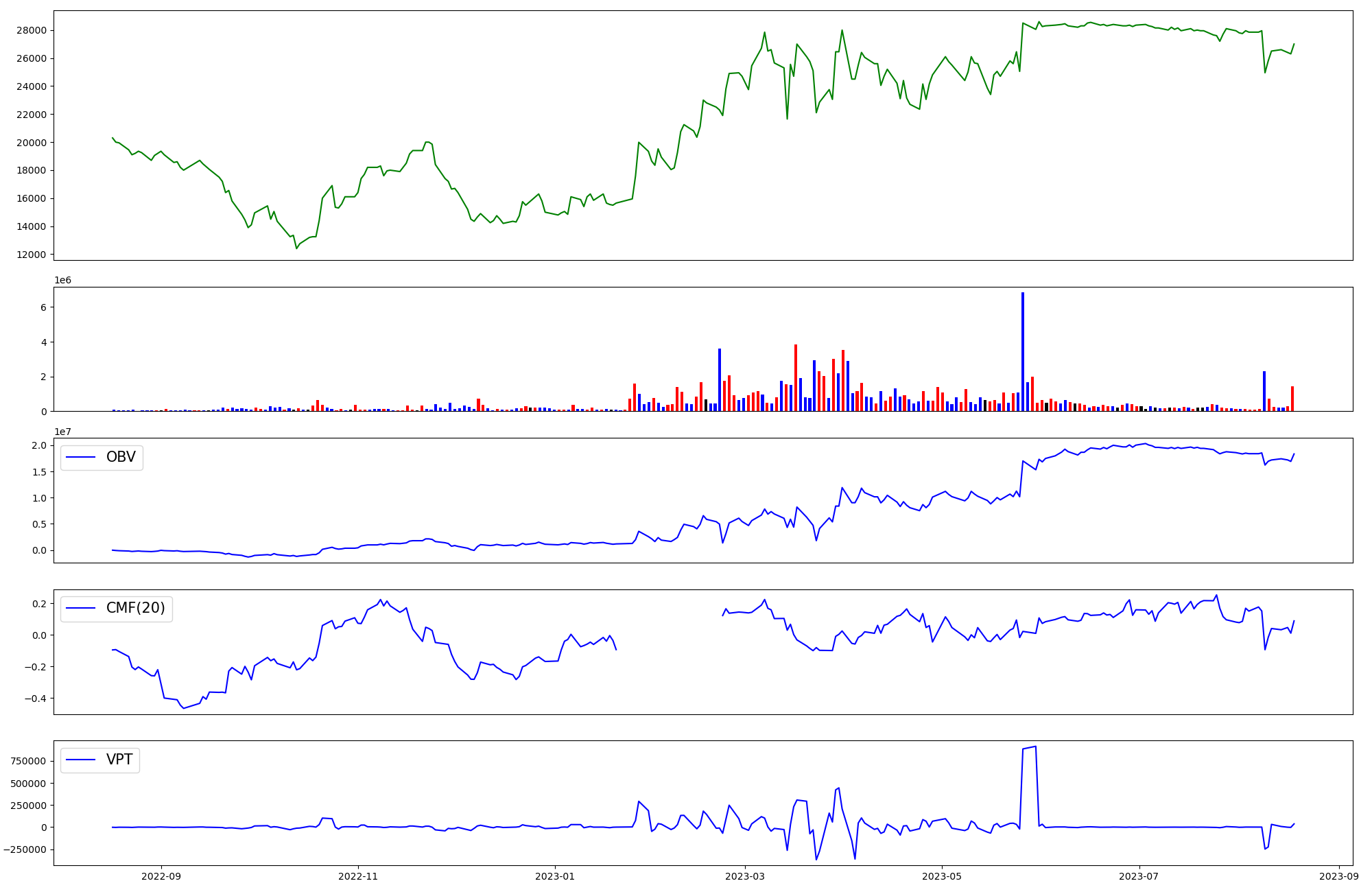The width and height of the screenshot is (1372, 892).
Task: Click the 1e7 OBV scale label
Action: [x=62, y=432]
